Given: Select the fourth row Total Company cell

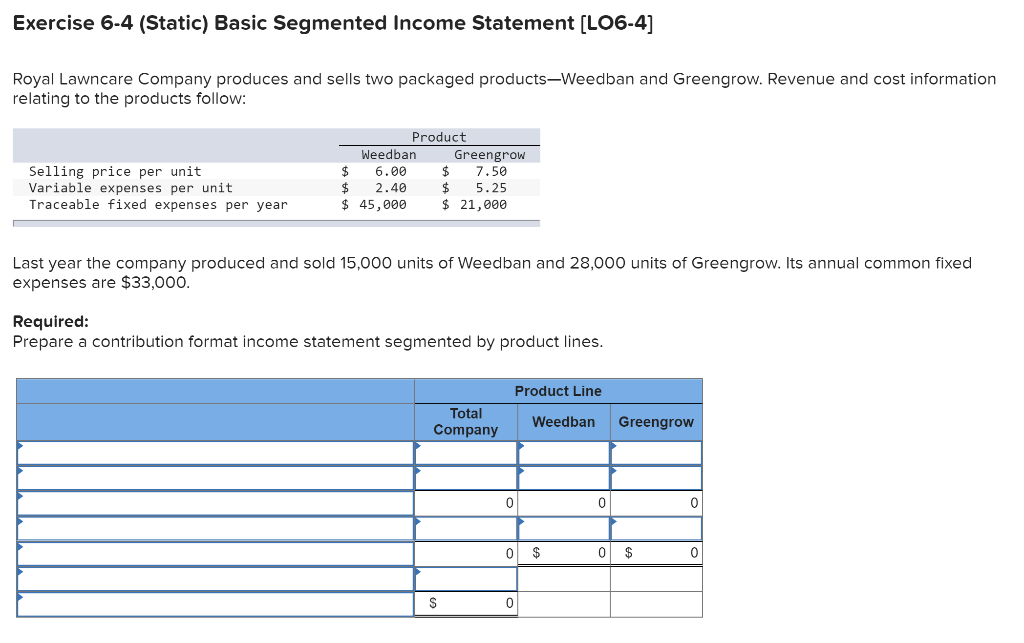Looking at the screenshot, I should point(465,527).
